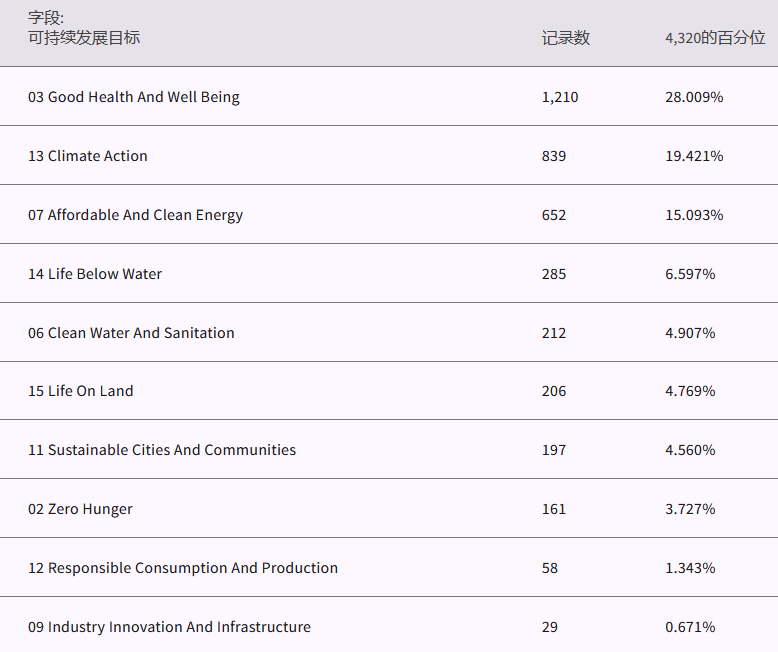
Task: Click the 4,320的百分位 column header
Action: pyautogui.click(x=714, y=38)
